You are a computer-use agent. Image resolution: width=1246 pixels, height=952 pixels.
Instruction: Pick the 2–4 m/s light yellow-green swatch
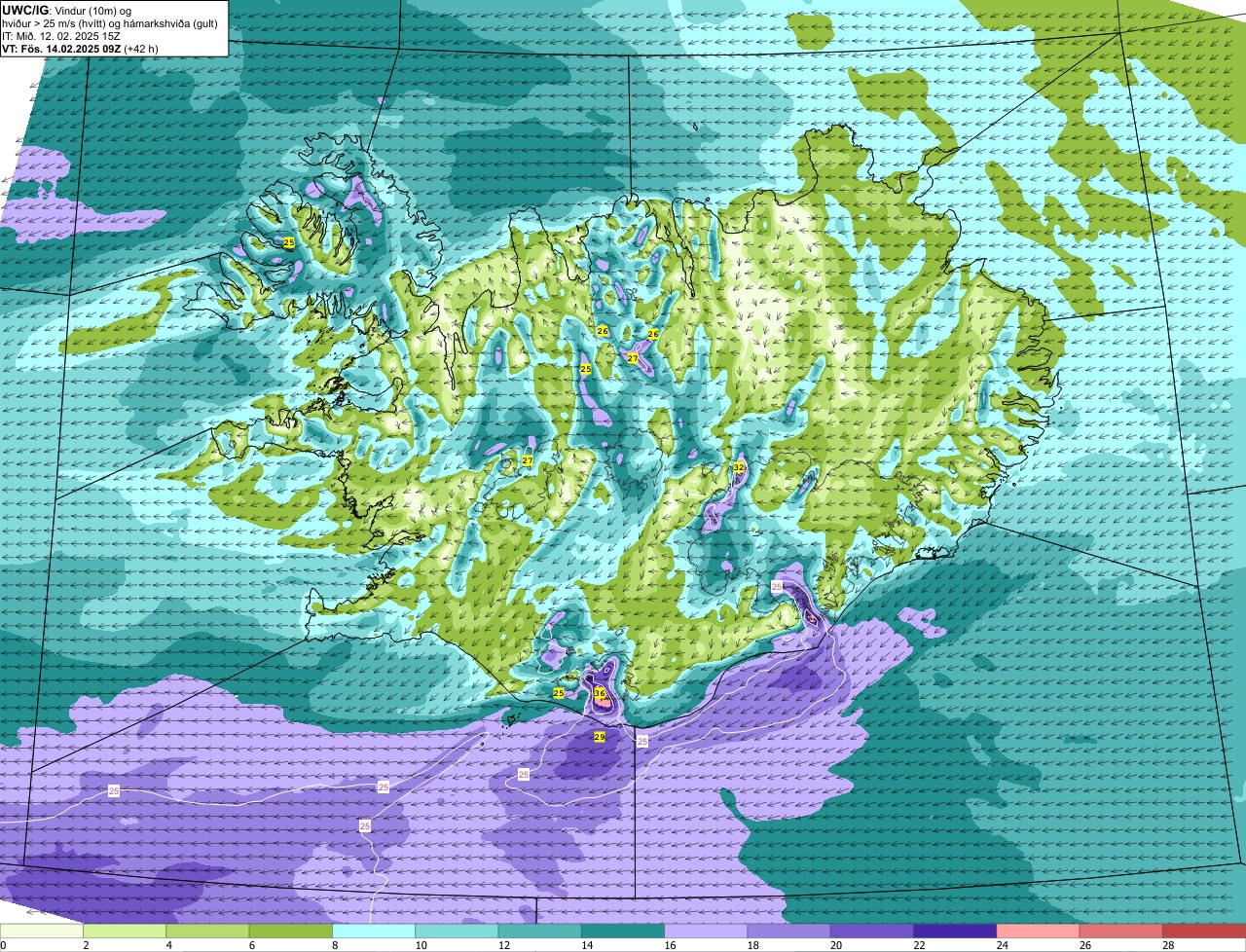pyautogui.click(x=125, y=932)
